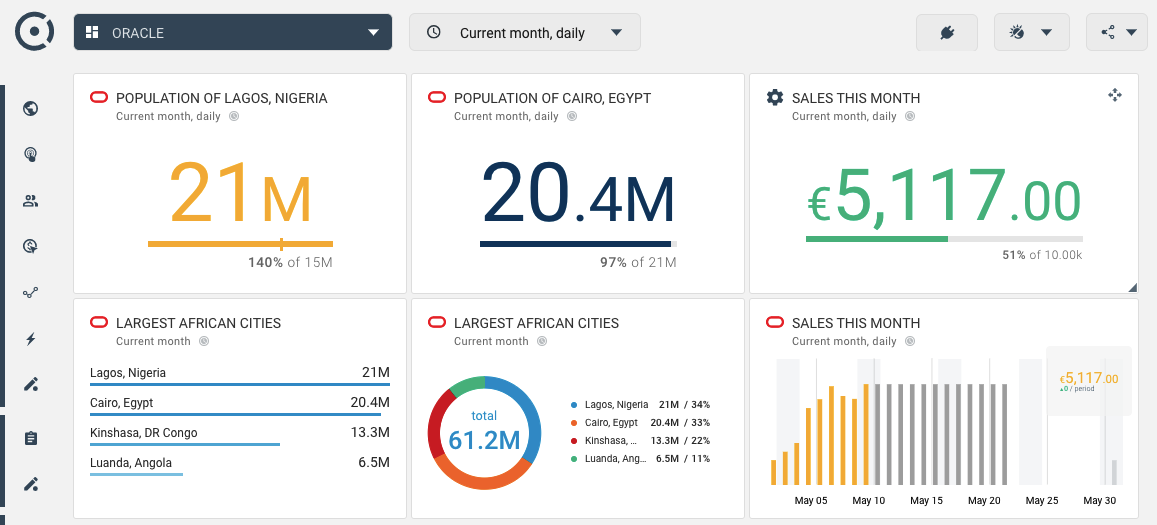1157x525 pixels.
Task: Click the resize corner handle of Sales widget
Action: (x=1133, y=288)
